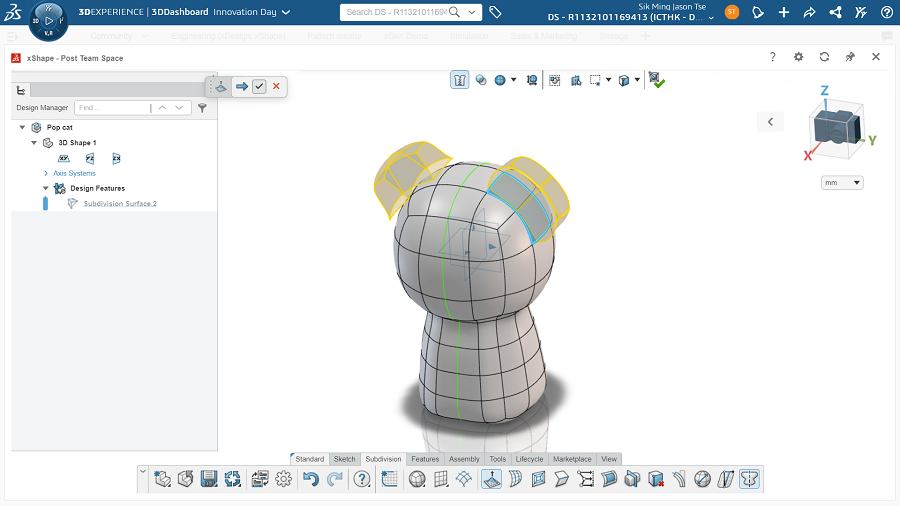Open the mm units dropdown

[842, 183]
